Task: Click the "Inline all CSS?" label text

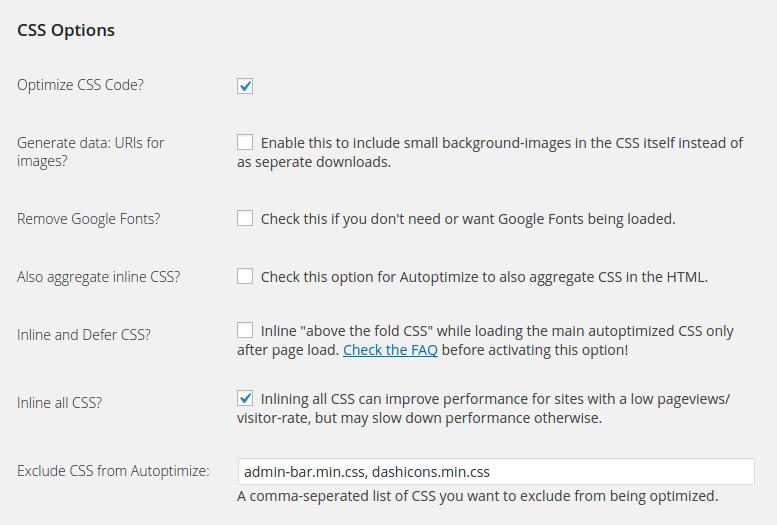Action: click(59, 403)
